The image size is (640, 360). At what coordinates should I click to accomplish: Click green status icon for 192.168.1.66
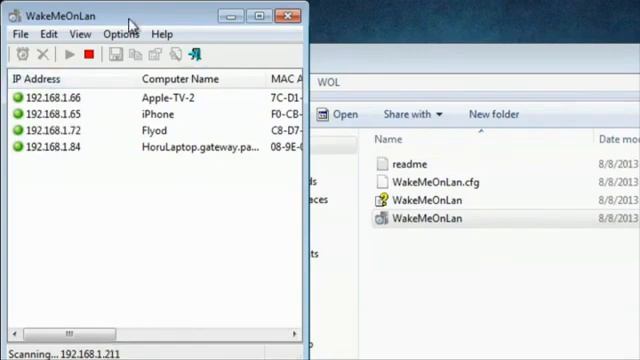[x=18, y=98]
